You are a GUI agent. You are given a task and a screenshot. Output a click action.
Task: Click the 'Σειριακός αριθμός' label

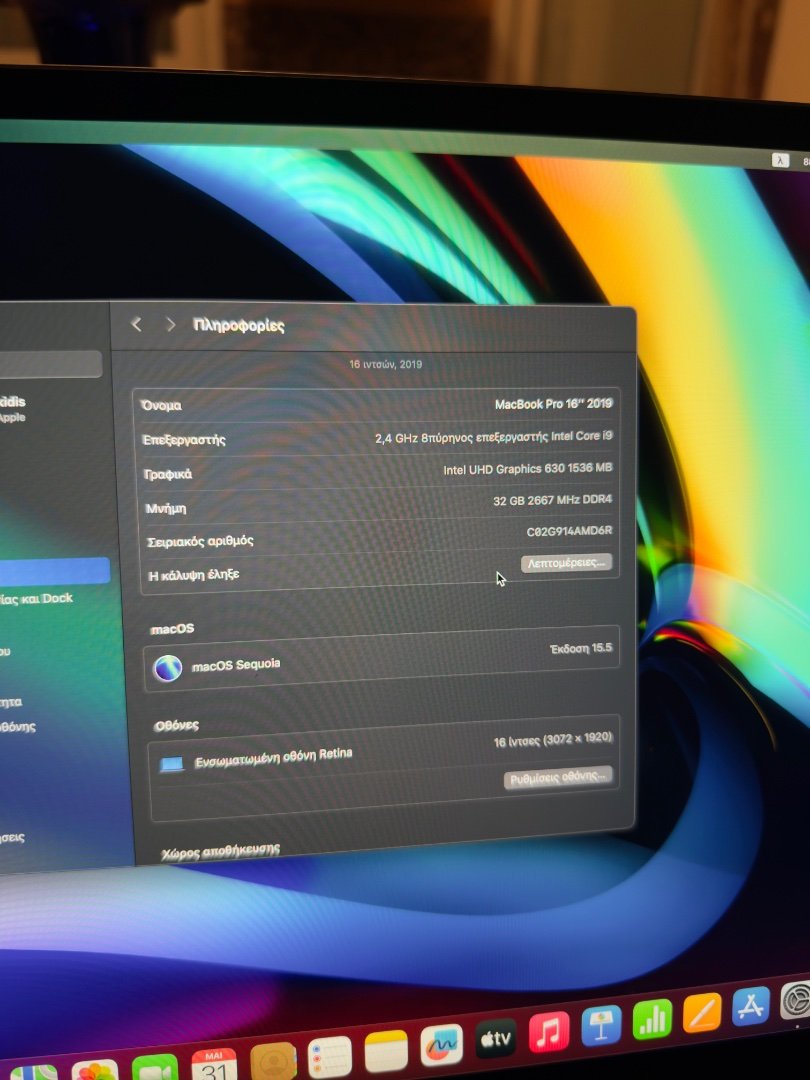[200, 541]
